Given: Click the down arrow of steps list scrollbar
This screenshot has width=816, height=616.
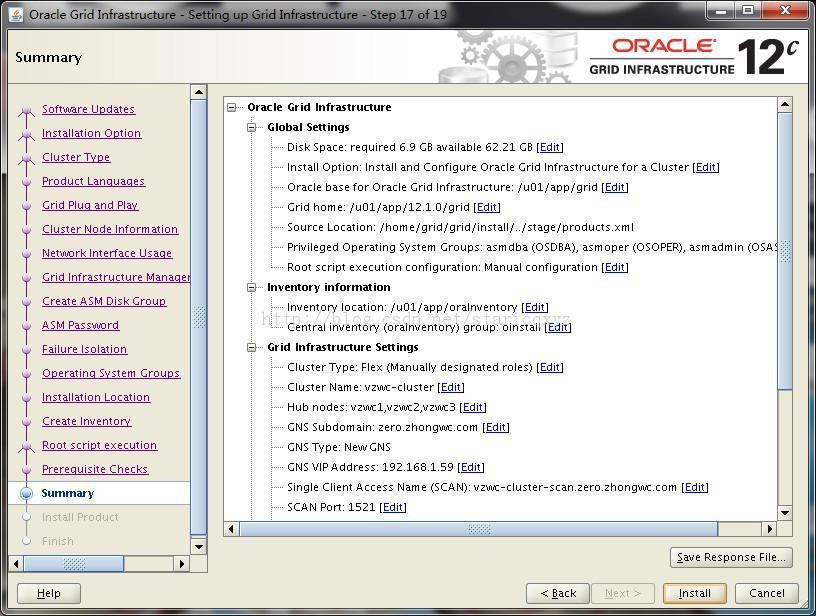Looking at the screenshot, I should [x=199, y=547].
